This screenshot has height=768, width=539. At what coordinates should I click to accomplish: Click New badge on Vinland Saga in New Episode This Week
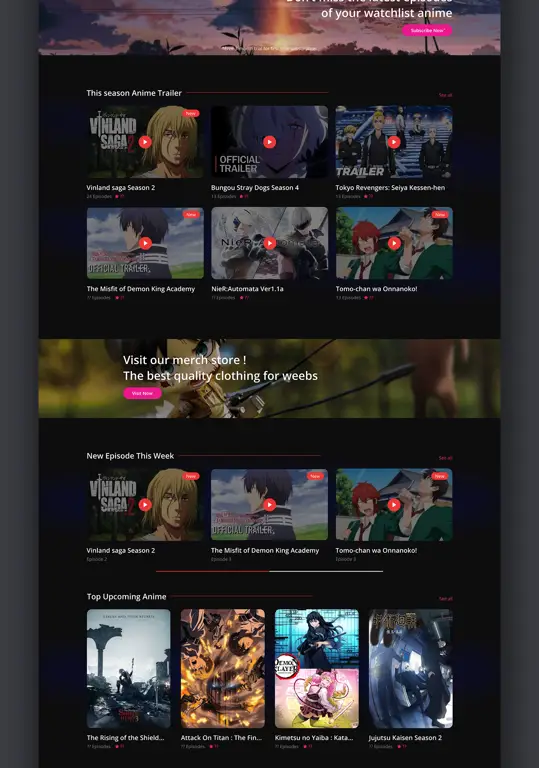click(191, 476)
